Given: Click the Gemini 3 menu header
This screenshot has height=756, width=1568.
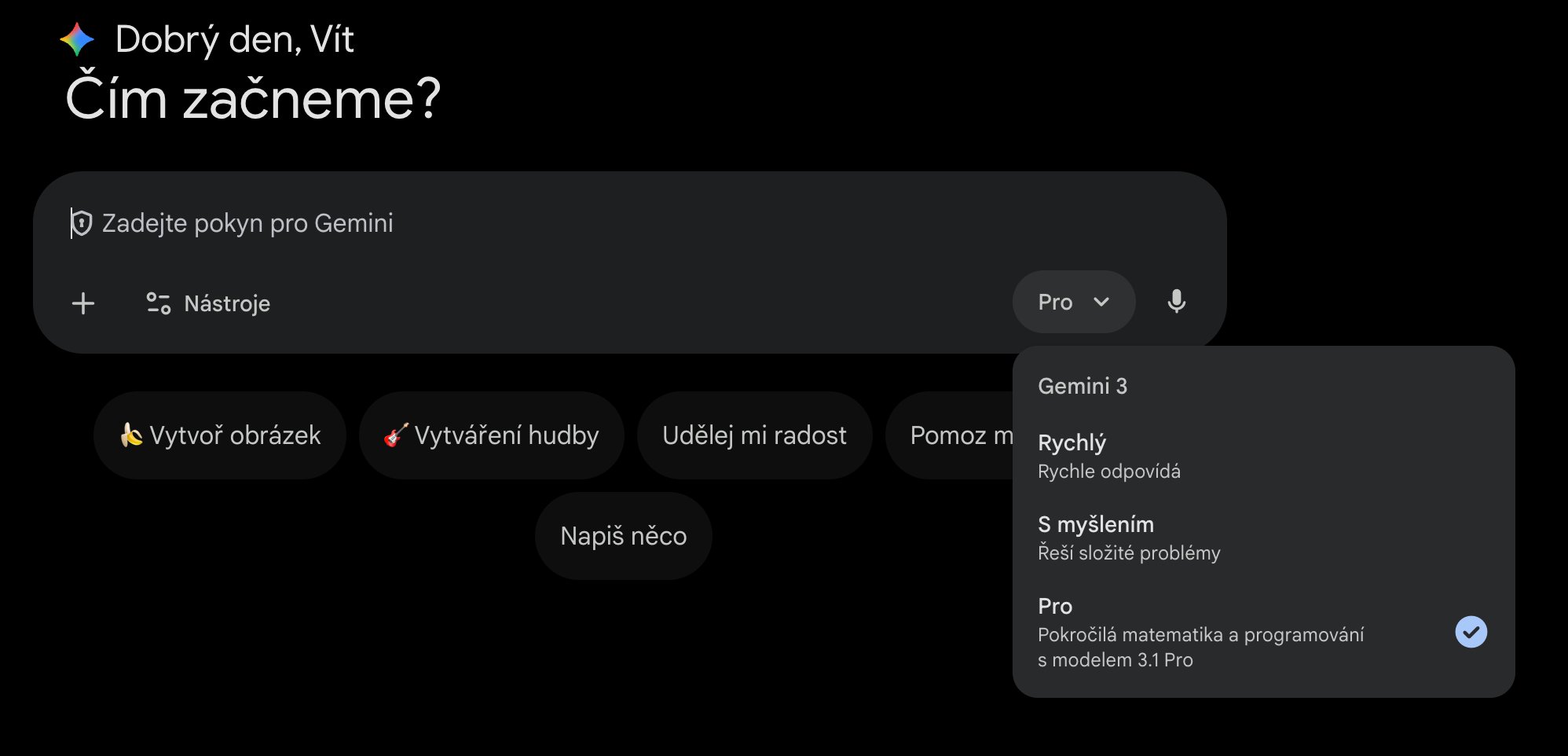Looking at the screenshot, I should pos(1082,386).
